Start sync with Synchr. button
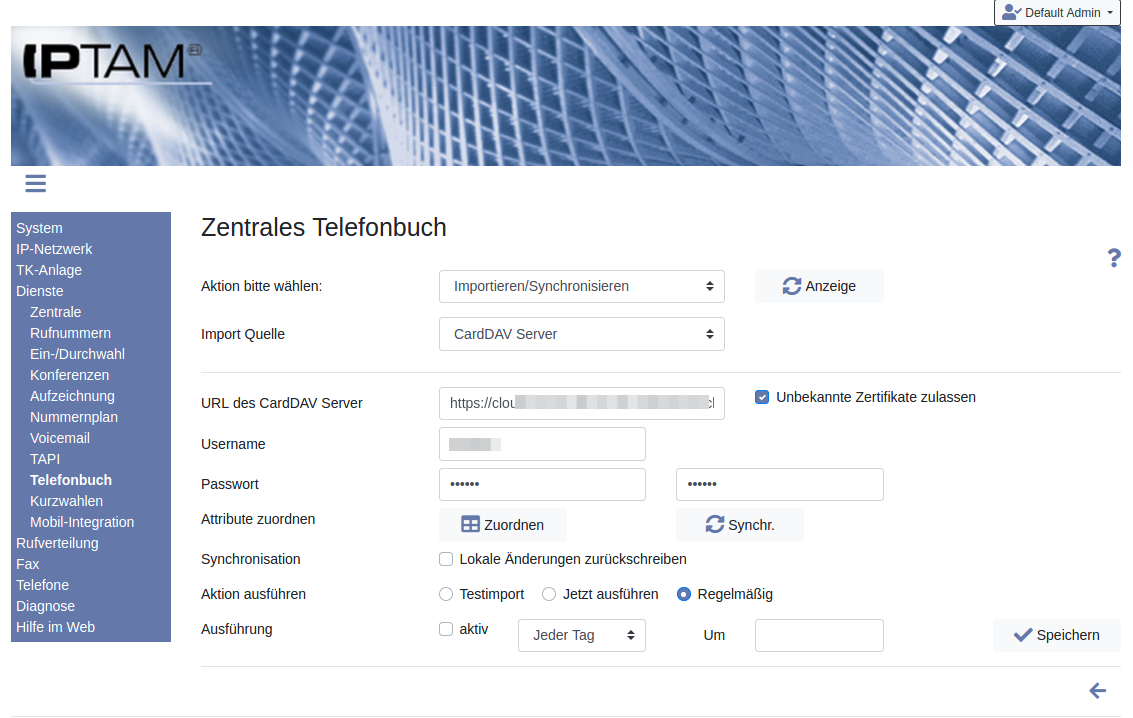Screen dimensions: 1133x718 coord(740,525)
